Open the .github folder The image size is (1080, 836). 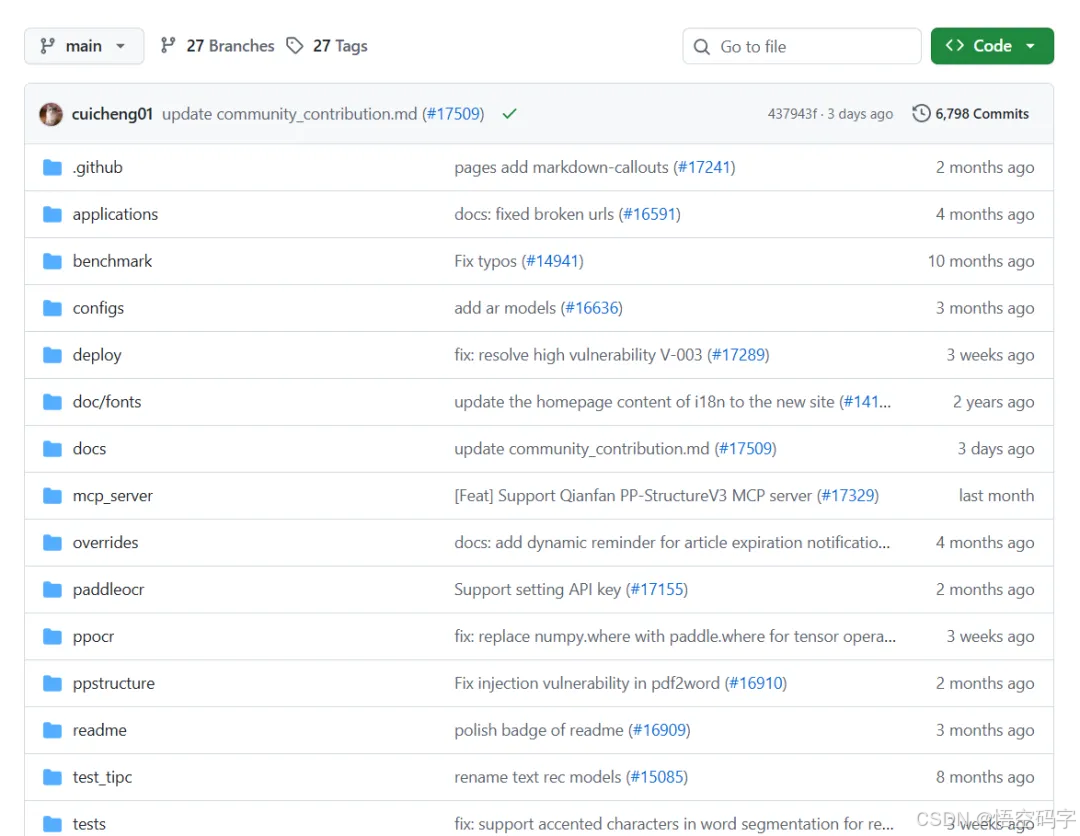[x=98, y=167]
